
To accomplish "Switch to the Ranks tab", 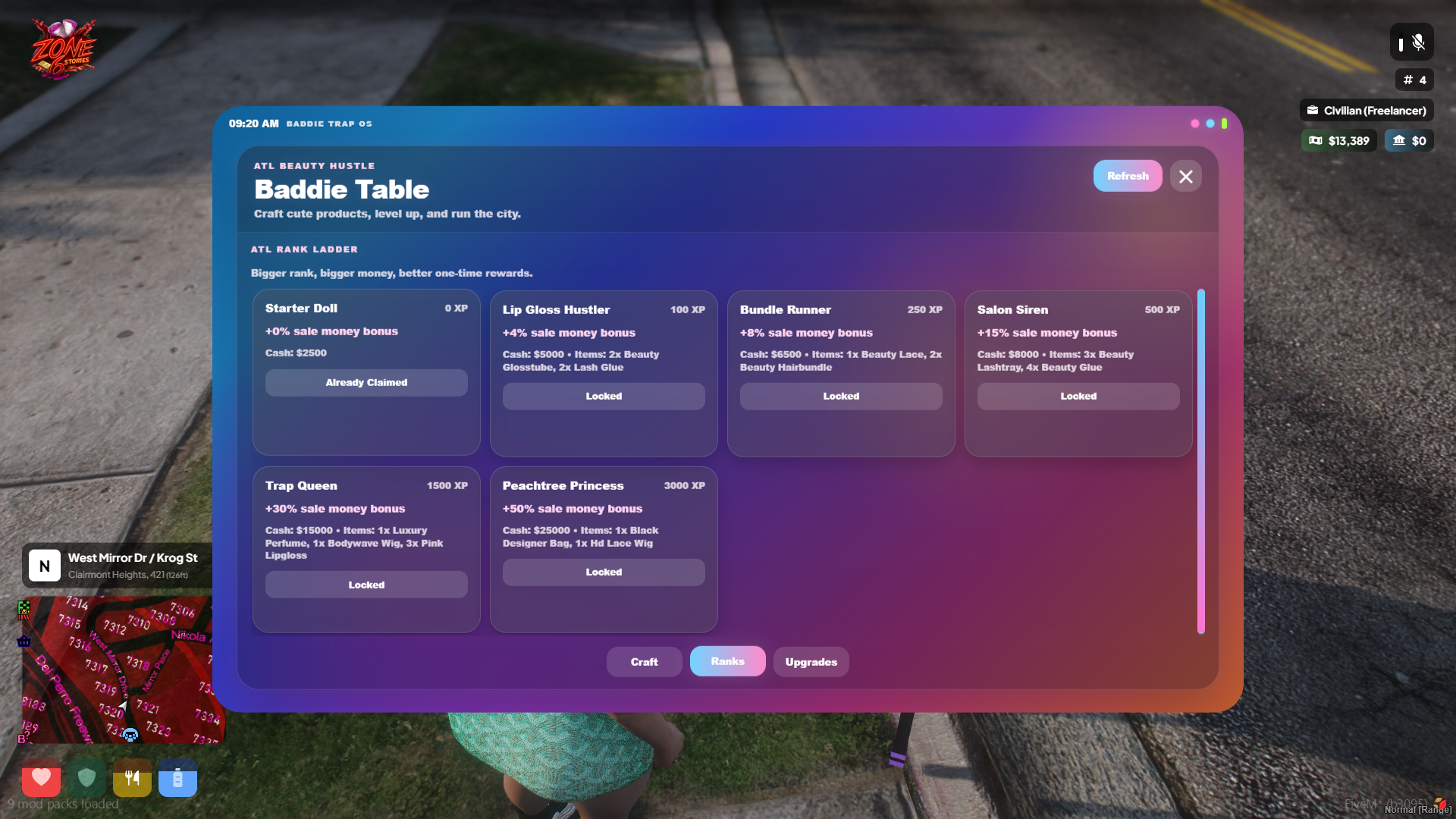I will tap(728, 661).
